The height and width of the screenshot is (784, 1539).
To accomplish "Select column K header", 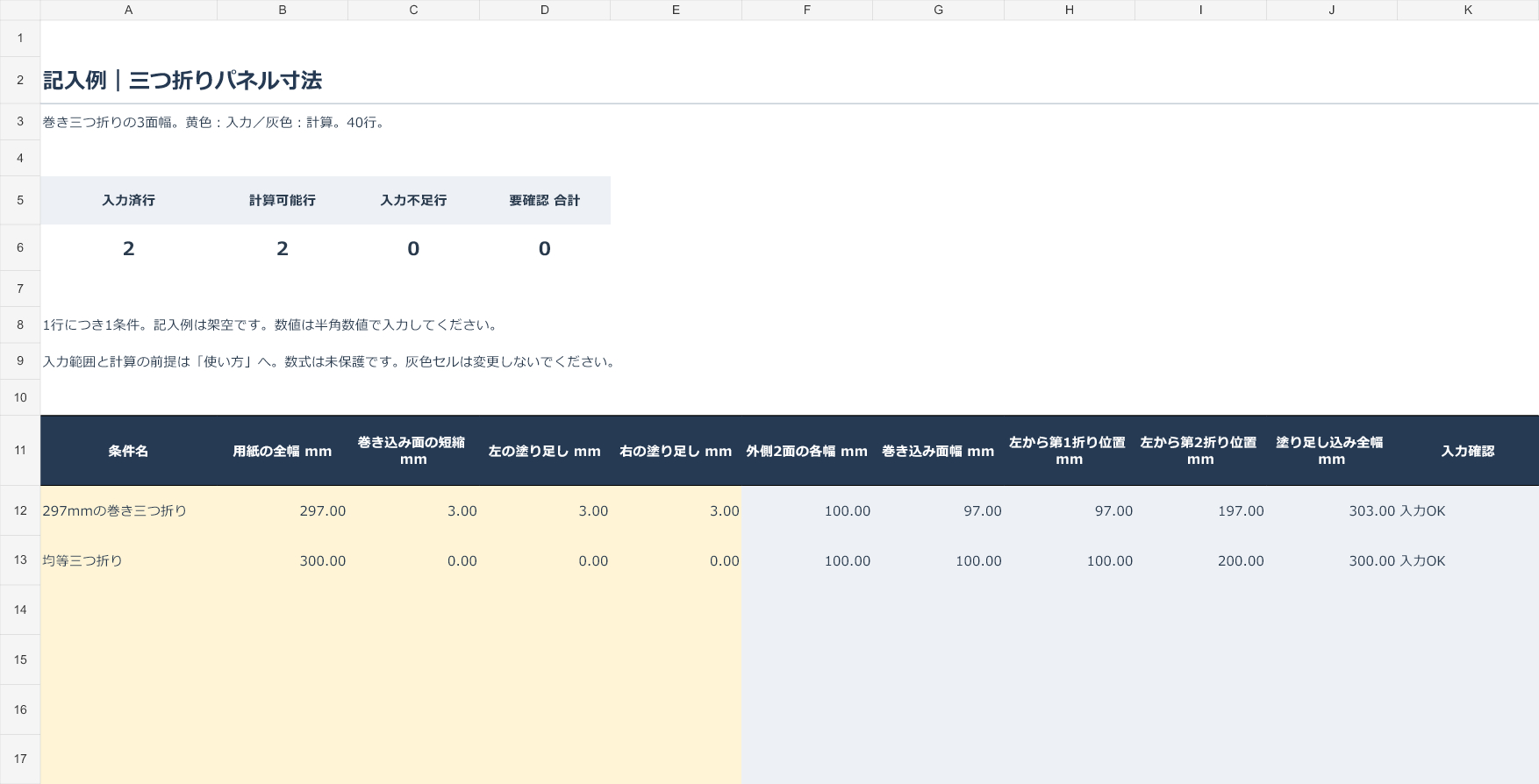I will pyautogui.click(x=1468, y=10).
